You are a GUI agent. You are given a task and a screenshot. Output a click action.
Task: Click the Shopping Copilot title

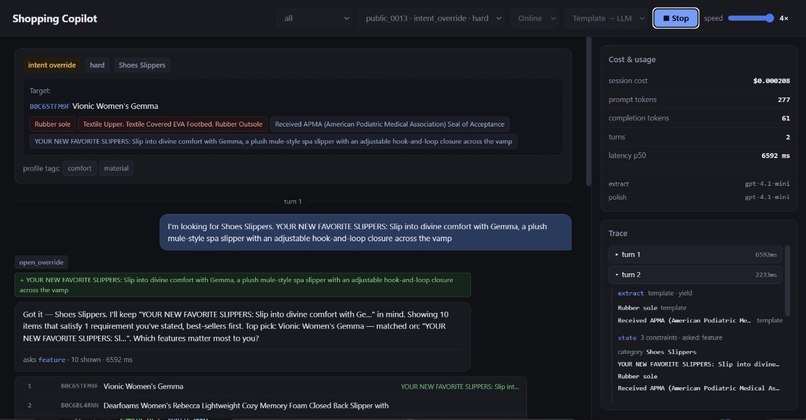click(54, 19)
